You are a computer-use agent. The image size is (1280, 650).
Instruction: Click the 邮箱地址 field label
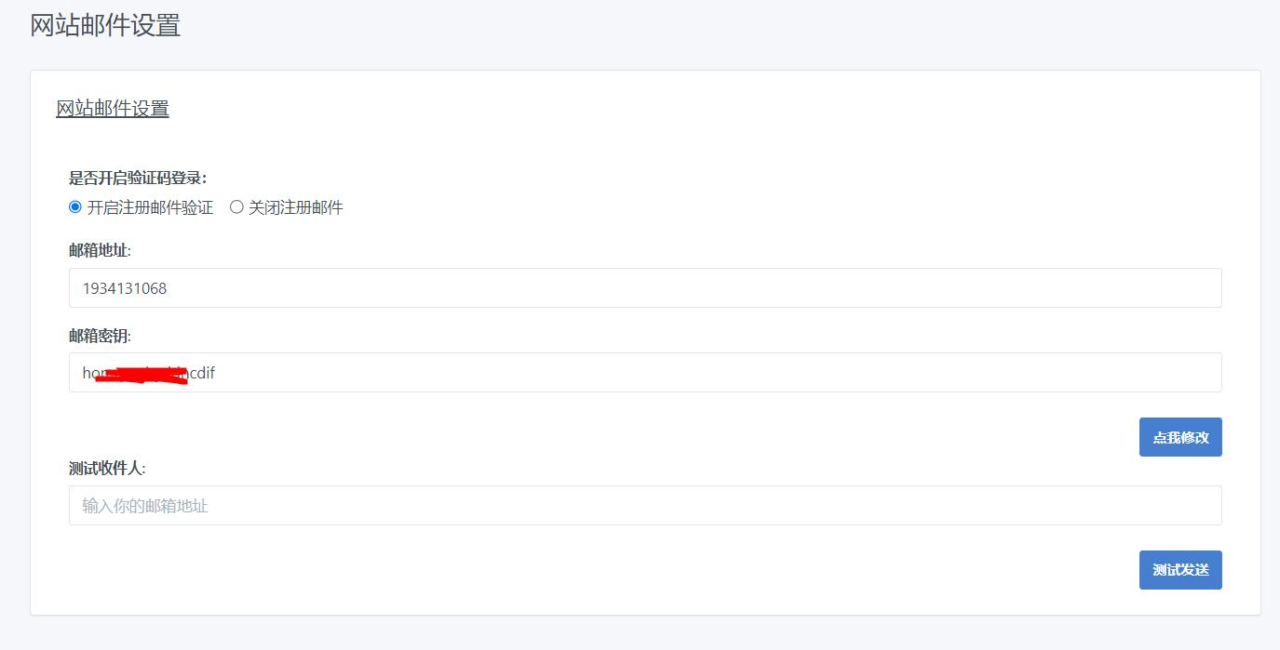click(99, 250)
